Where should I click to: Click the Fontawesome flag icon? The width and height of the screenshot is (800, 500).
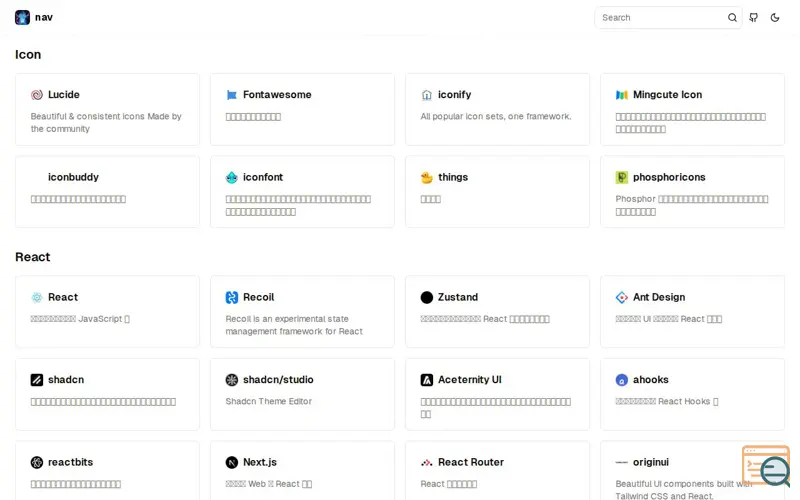click(232, 95)
